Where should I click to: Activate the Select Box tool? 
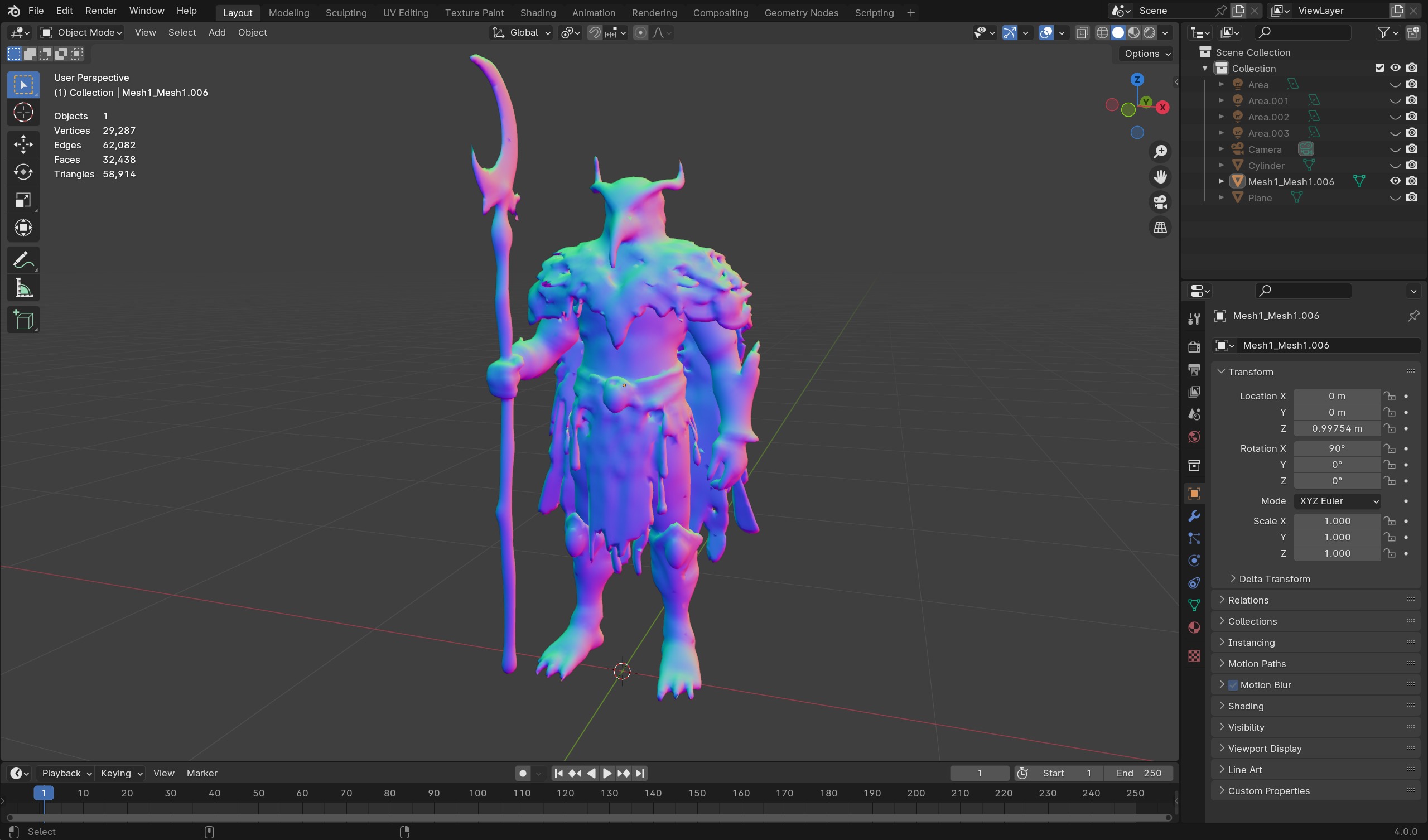point(23,85)
